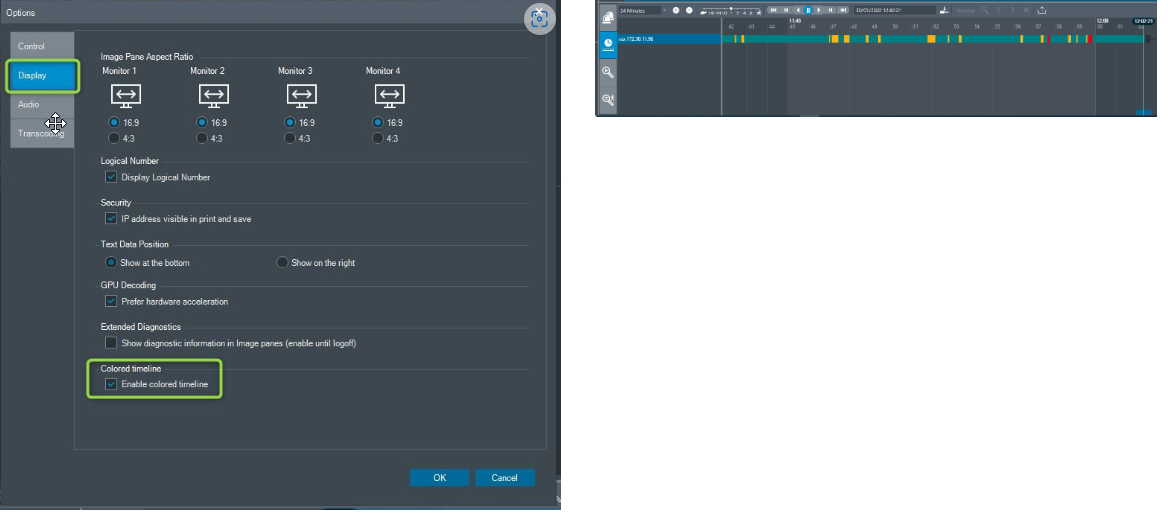Toggle Prefer hardware acceleration checkbox
1168x519 pixels.
tap(111, 302)
